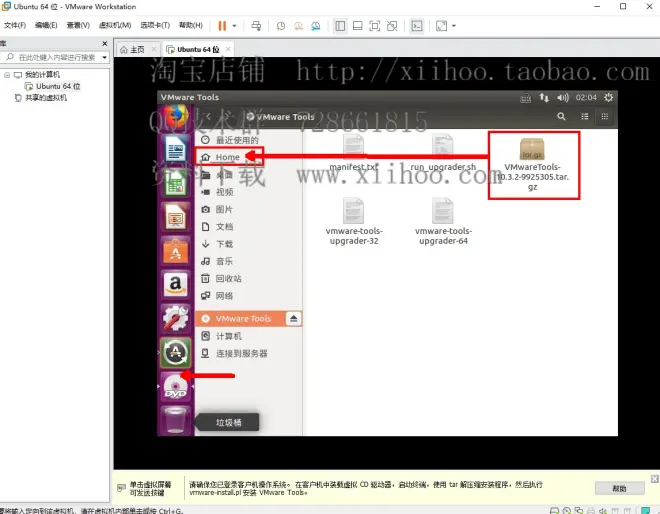The width and height of the screenshot is (660, 514).
Task: Open Ubuntu Software Center in the launcher
Action: tap(176, 251)
